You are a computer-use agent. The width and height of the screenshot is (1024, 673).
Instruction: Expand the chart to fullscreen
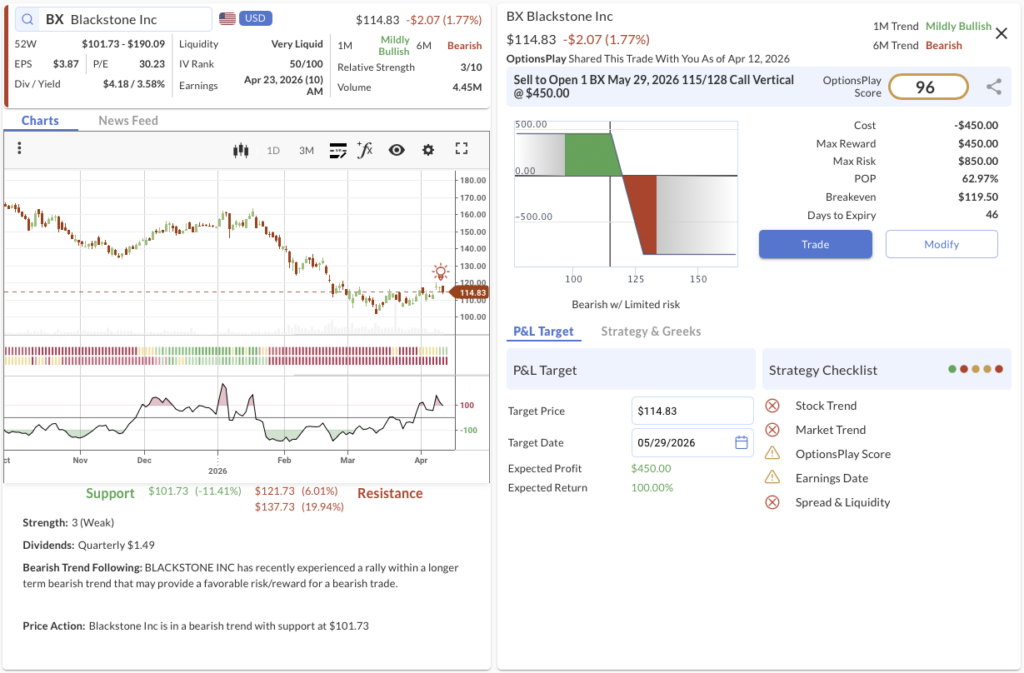click(461, 149)
